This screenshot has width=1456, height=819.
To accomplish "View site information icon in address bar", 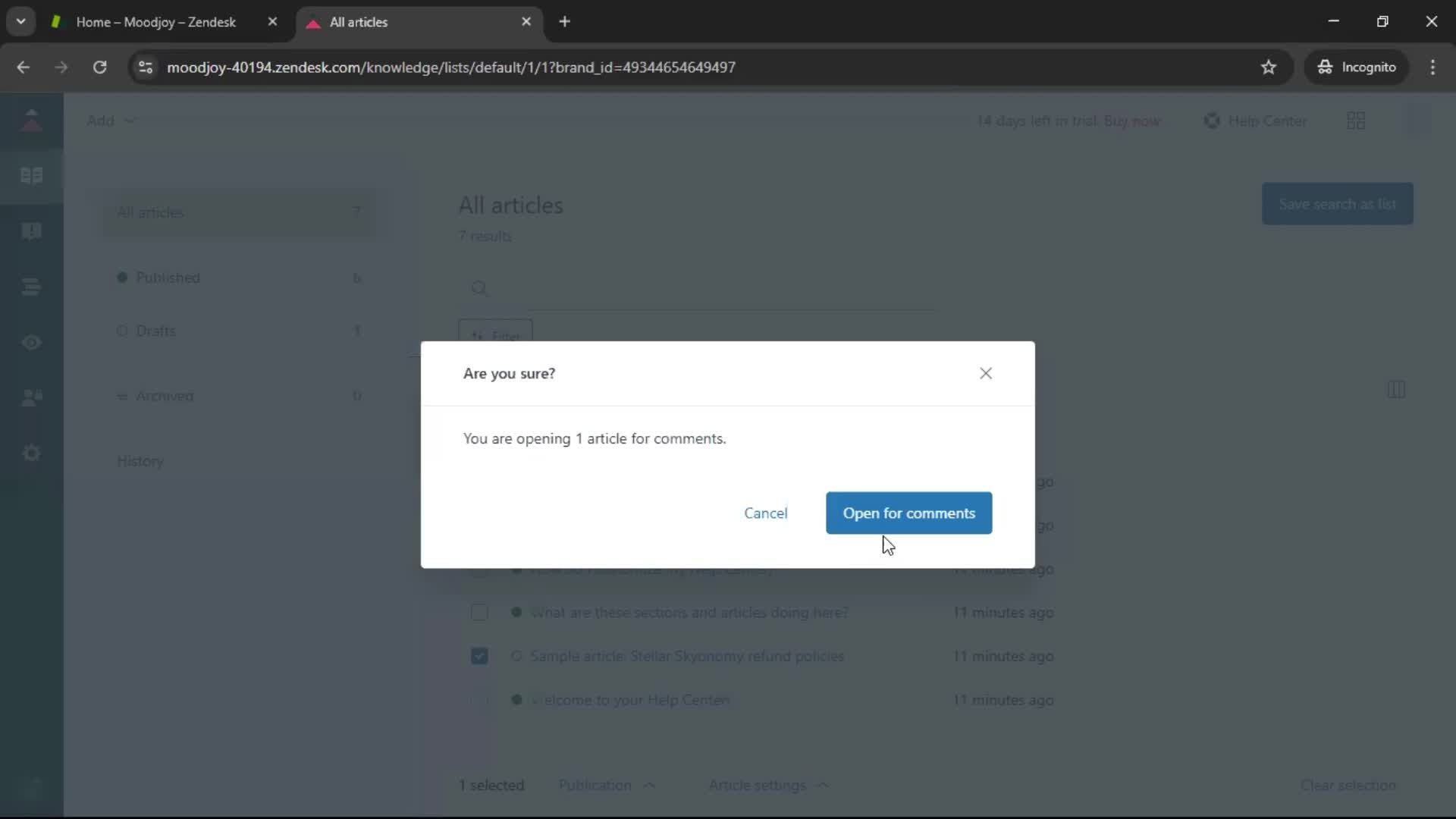I will (x=146, y=67).
